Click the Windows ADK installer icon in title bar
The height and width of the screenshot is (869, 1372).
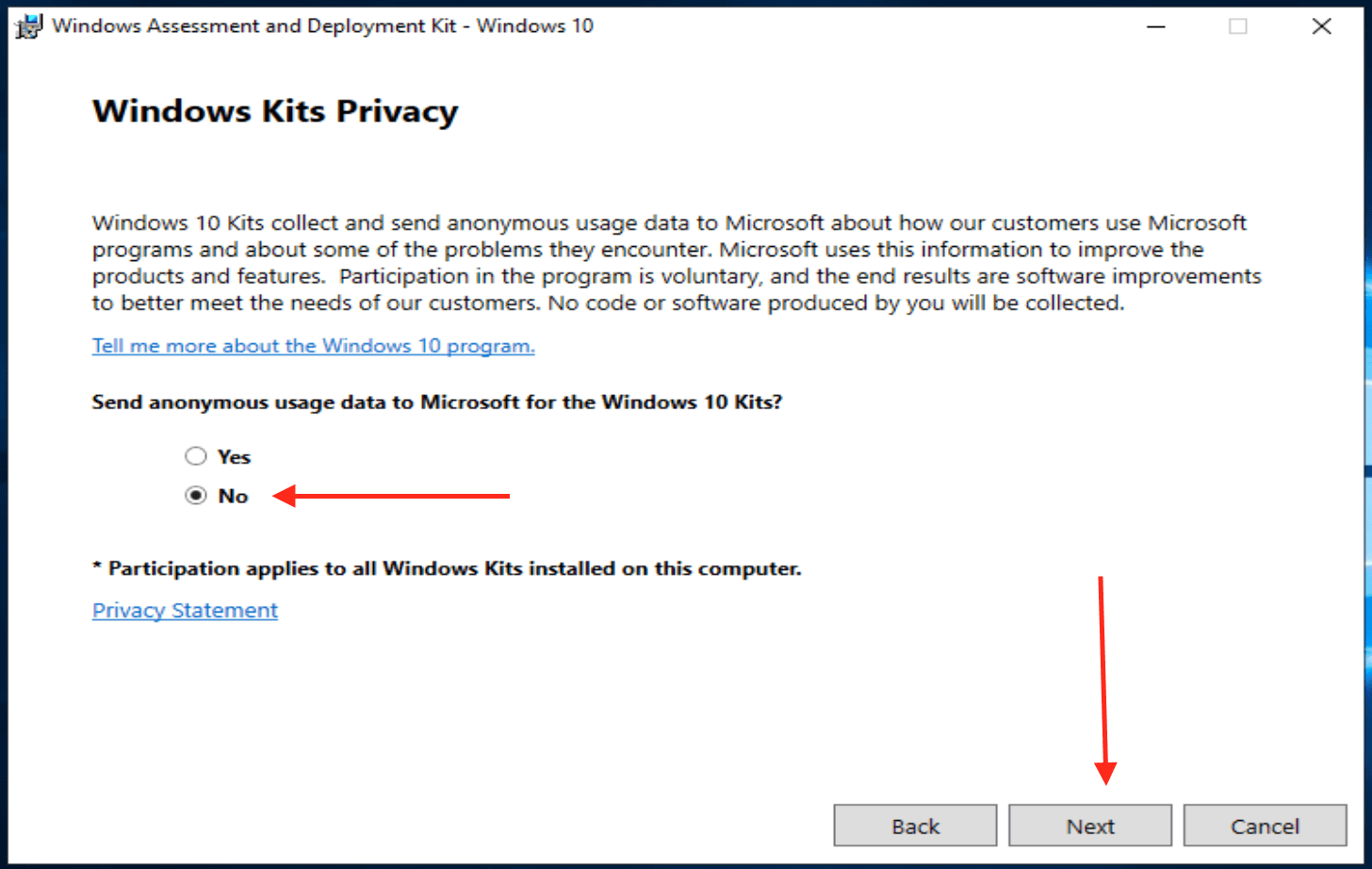[31, 26]
